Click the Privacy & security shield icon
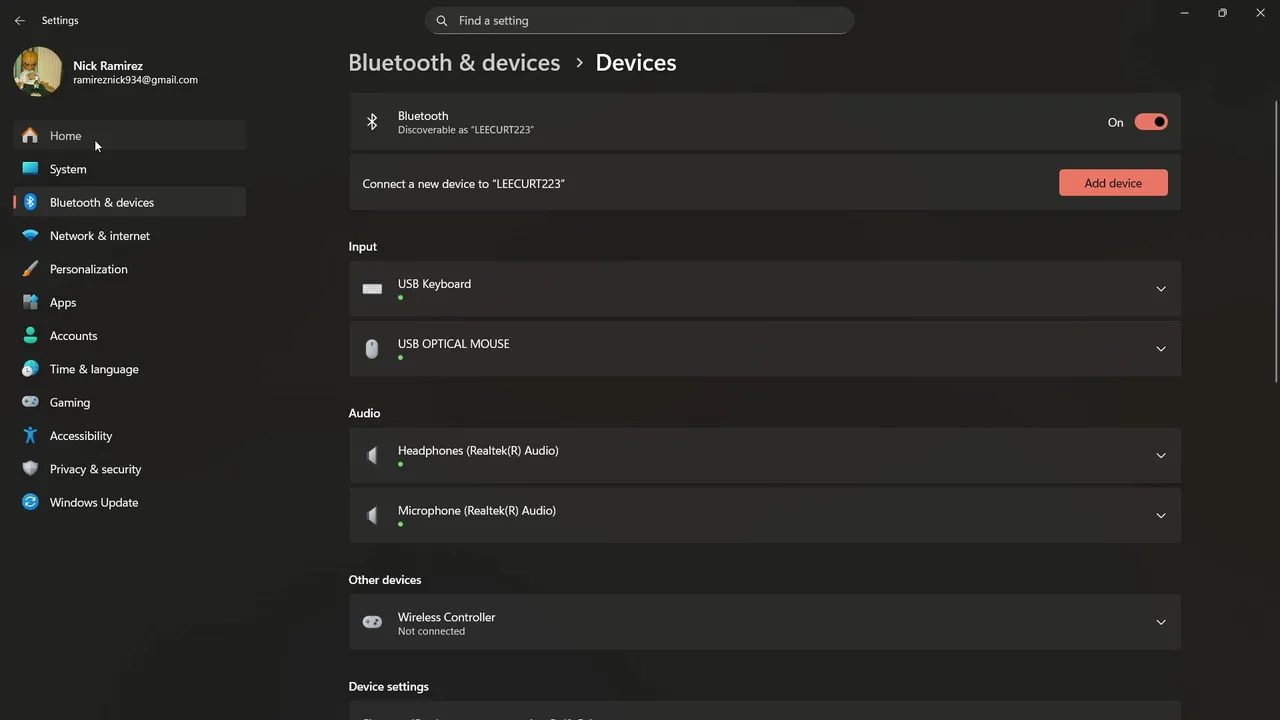This screenshot has height=720, width=1280. pos(30,469)
